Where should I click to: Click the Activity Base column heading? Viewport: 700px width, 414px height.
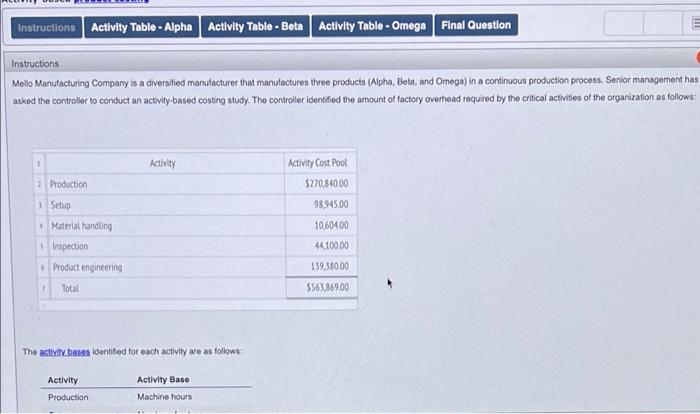coord(163,380)
